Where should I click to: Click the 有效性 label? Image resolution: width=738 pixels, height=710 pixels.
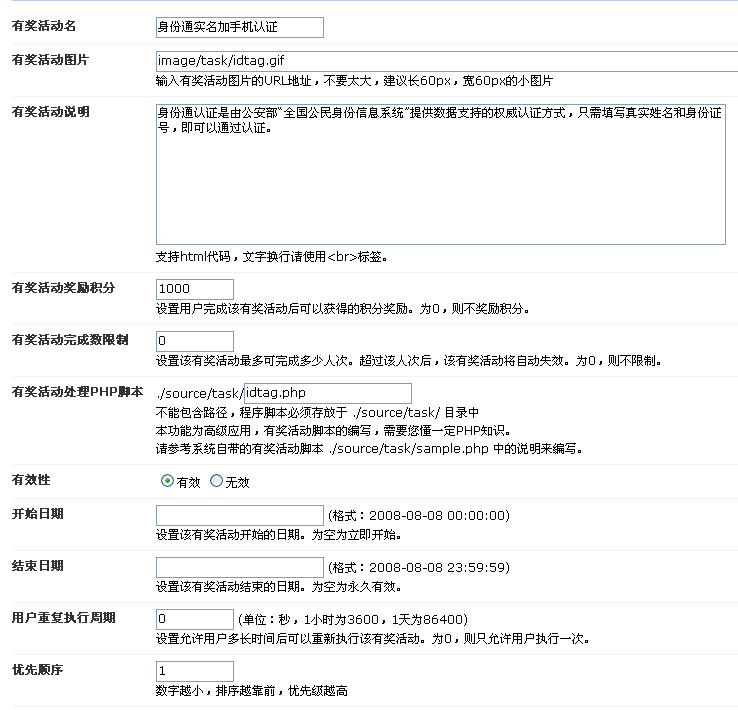tap(31, 480)
